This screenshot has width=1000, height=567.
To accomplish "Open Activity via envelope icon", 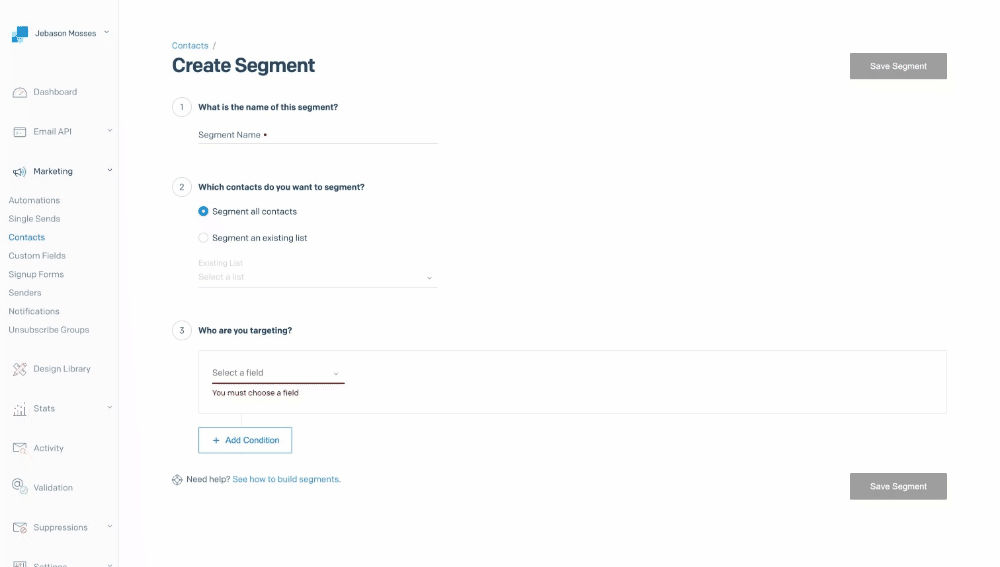I will click(x=20, y=448).
